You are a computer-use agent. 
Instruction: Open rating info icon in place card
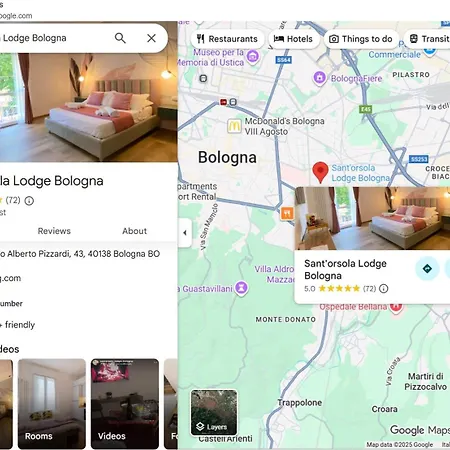(384, 289)
